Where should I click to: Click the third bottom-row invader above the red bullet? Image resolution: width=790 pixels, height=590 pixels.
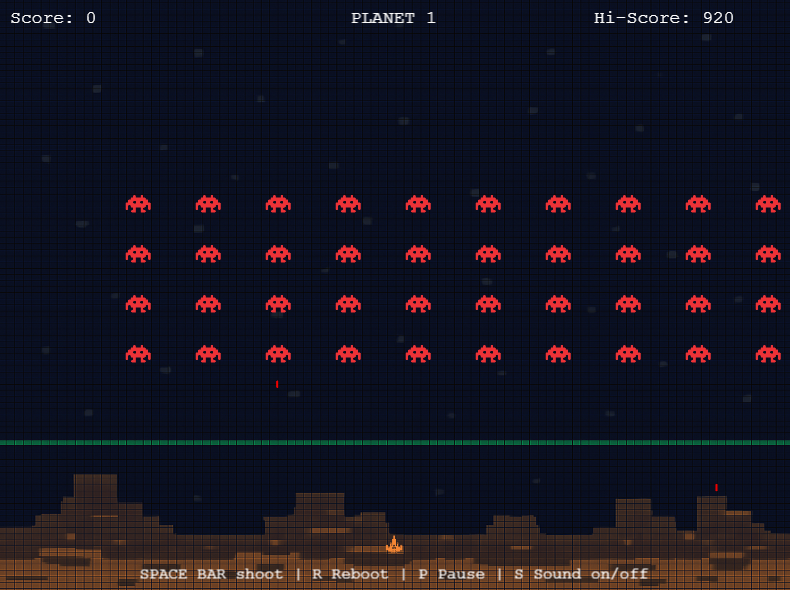tap(278, 354)
